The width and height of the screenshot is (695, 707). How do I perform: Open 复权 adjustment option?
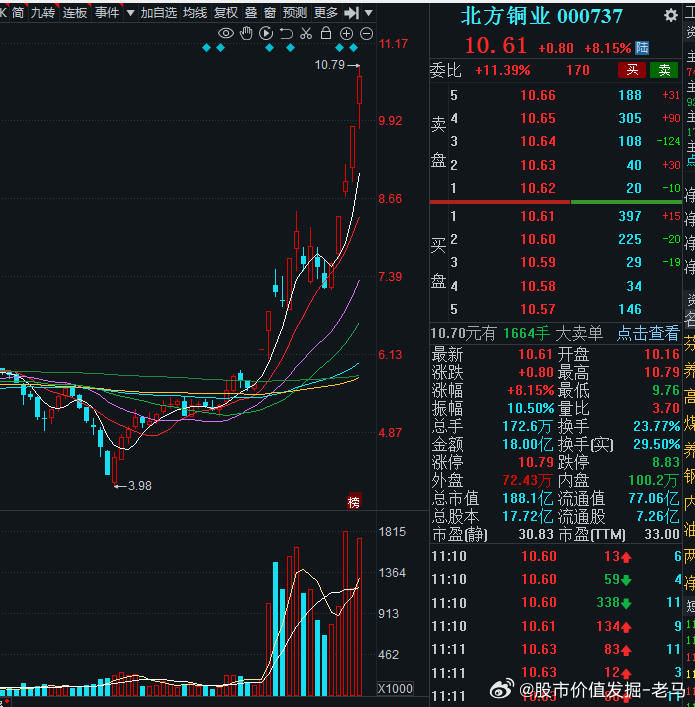pos(226,13)
